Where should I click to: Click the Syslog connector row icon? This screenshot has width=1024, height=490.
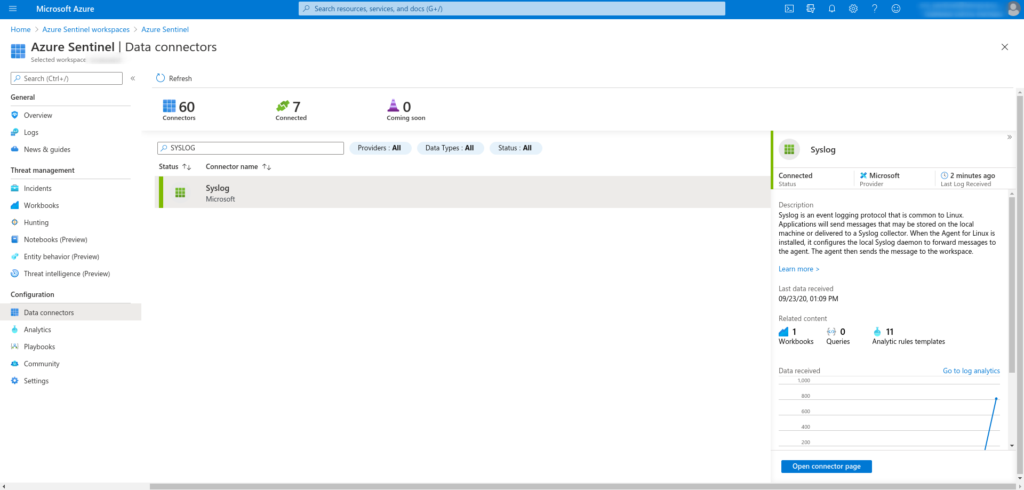coord(180,193)
